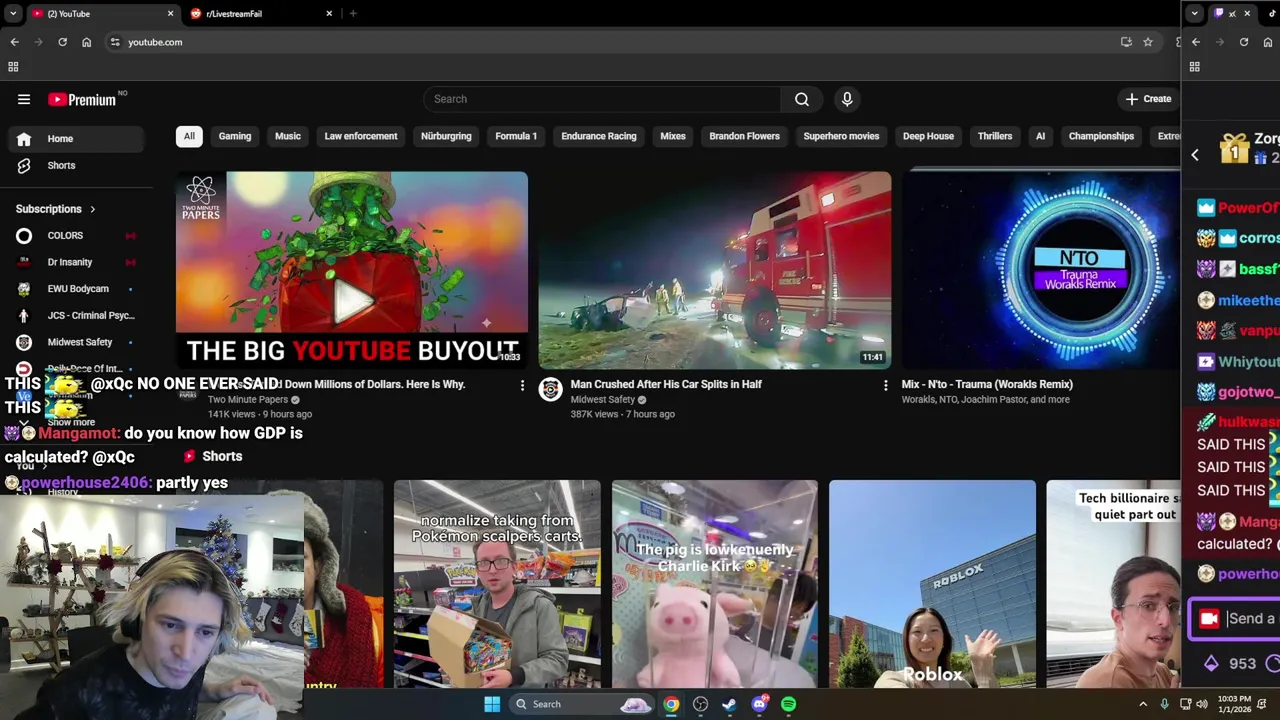Select the Deep House filter chip
1280x720 pixels.
tap(928, 136)
